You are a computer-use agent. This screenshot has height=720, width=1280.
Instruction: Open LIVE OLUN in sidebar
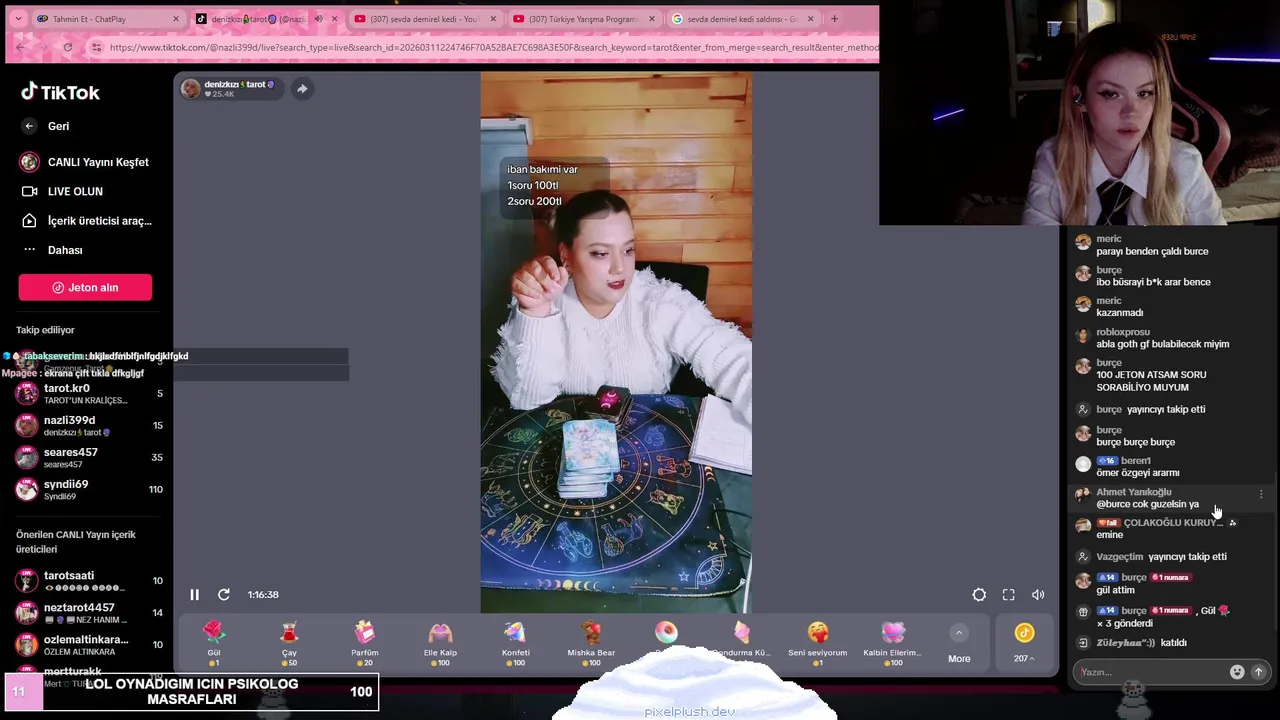click(x=62, y=191)
